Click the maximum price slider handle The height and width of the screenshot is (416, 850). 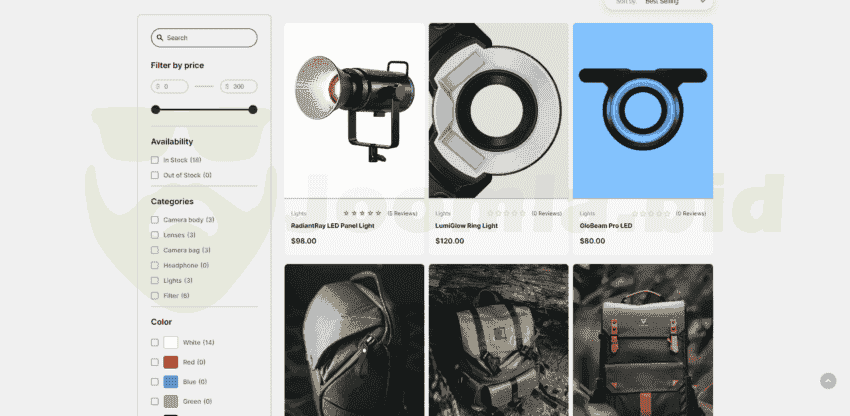(253, 110)
